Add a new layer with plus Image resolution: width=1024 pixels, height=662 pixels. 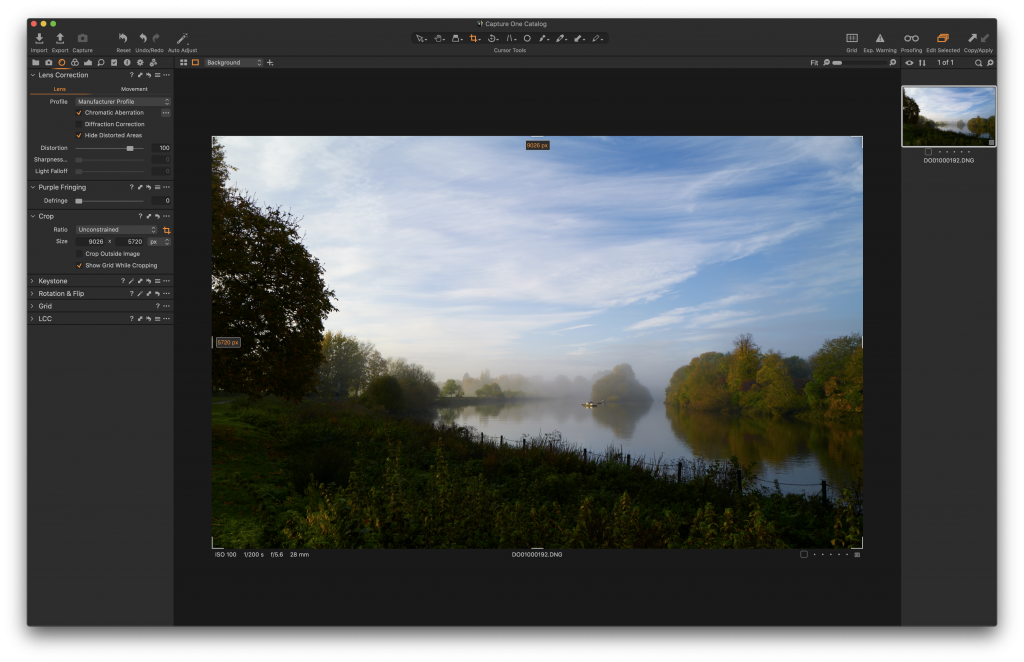(x=270, y=63)
